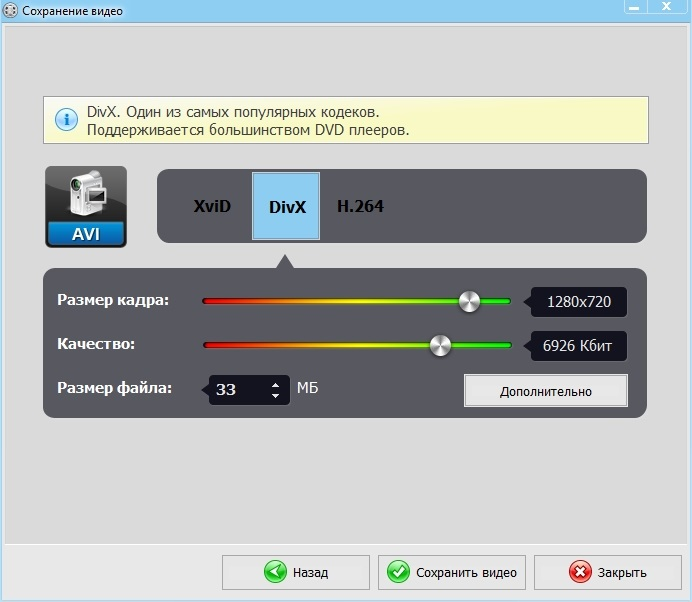Click the 6926 Кбит quality value
Screen dimensions: 692x602
[577, 346]
